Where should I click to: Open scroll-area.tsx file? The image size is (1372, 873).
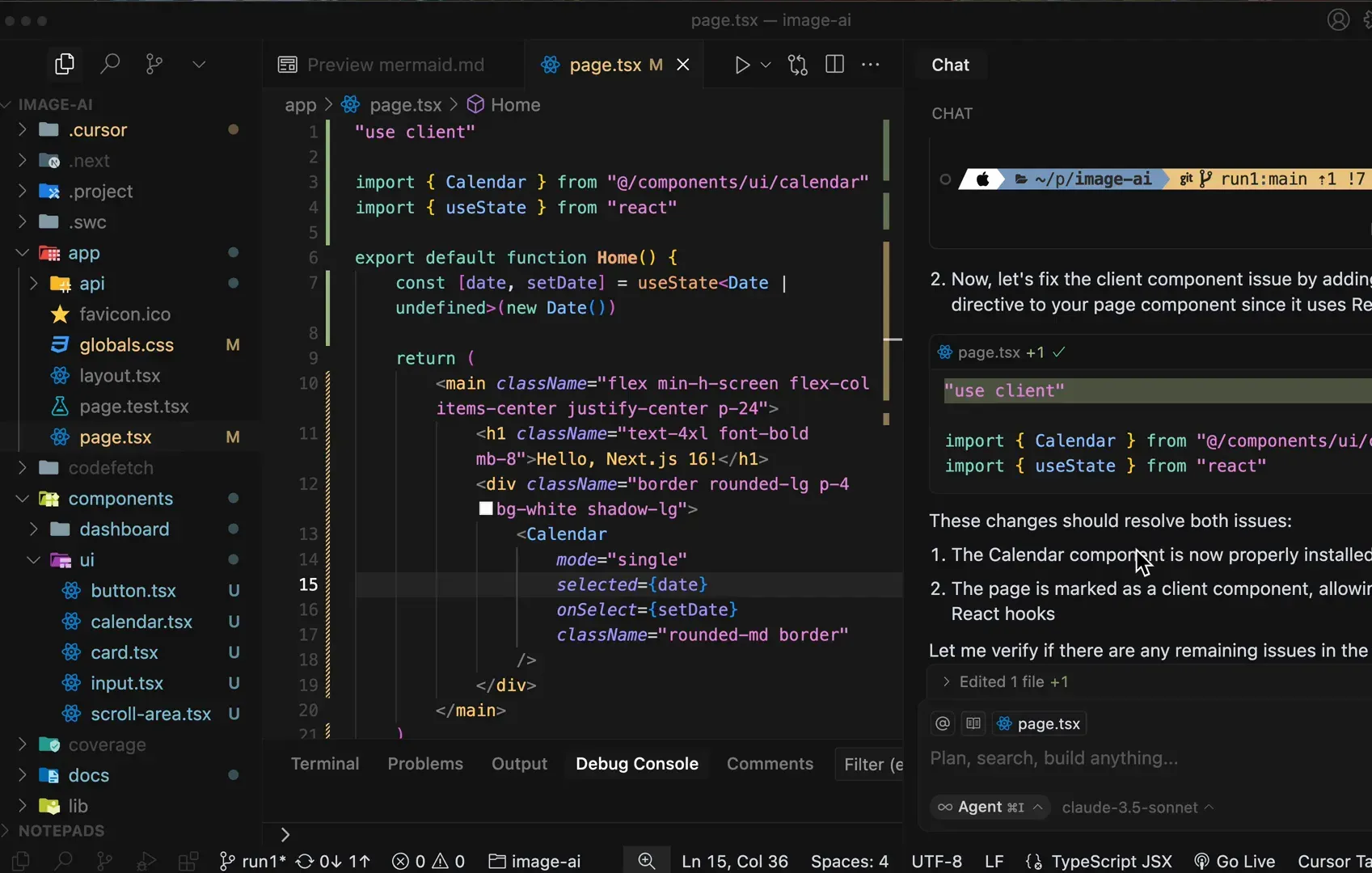click(150, 714)
